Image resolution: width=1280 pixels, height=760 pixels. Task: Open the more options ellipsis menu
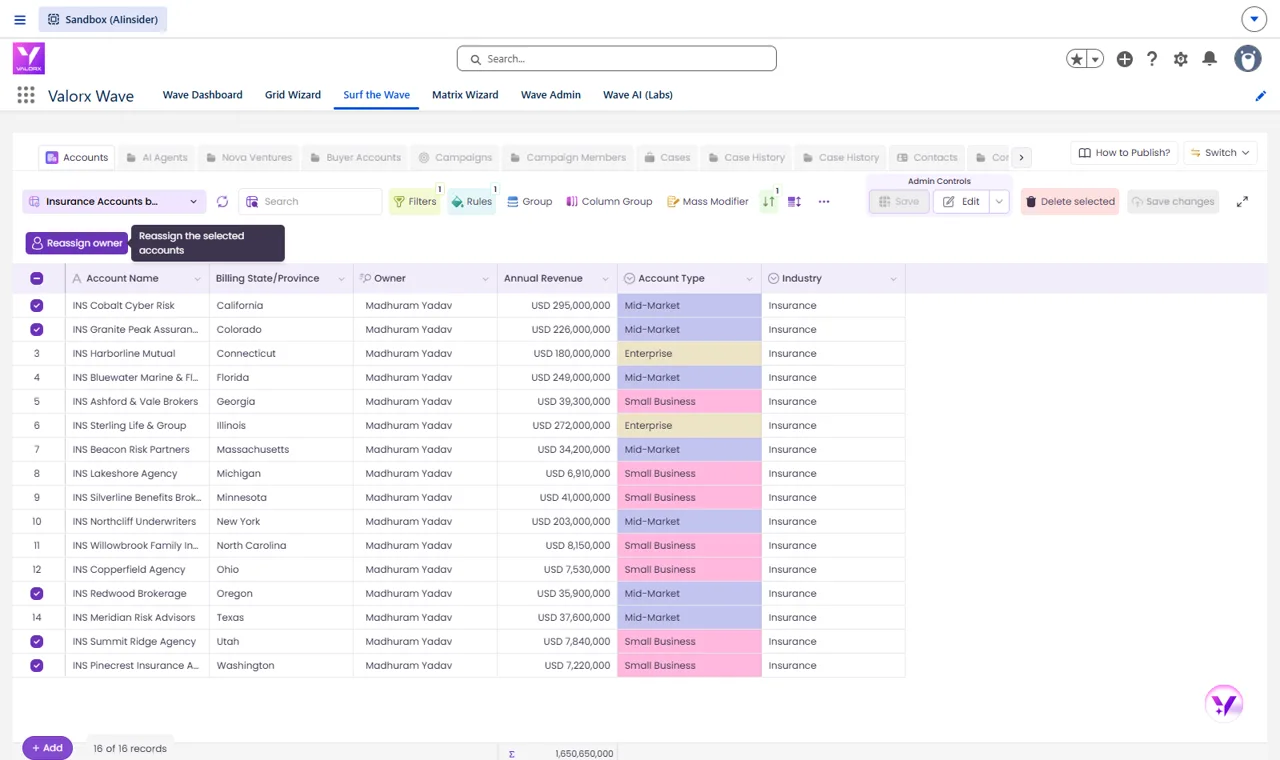[824, 201]
